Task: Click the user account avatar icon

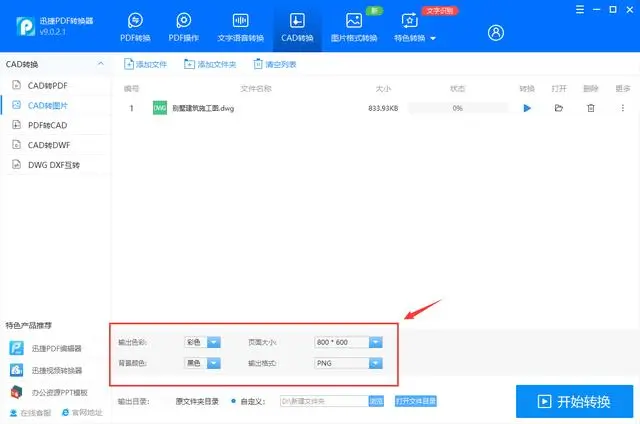Action: (496, 33)
